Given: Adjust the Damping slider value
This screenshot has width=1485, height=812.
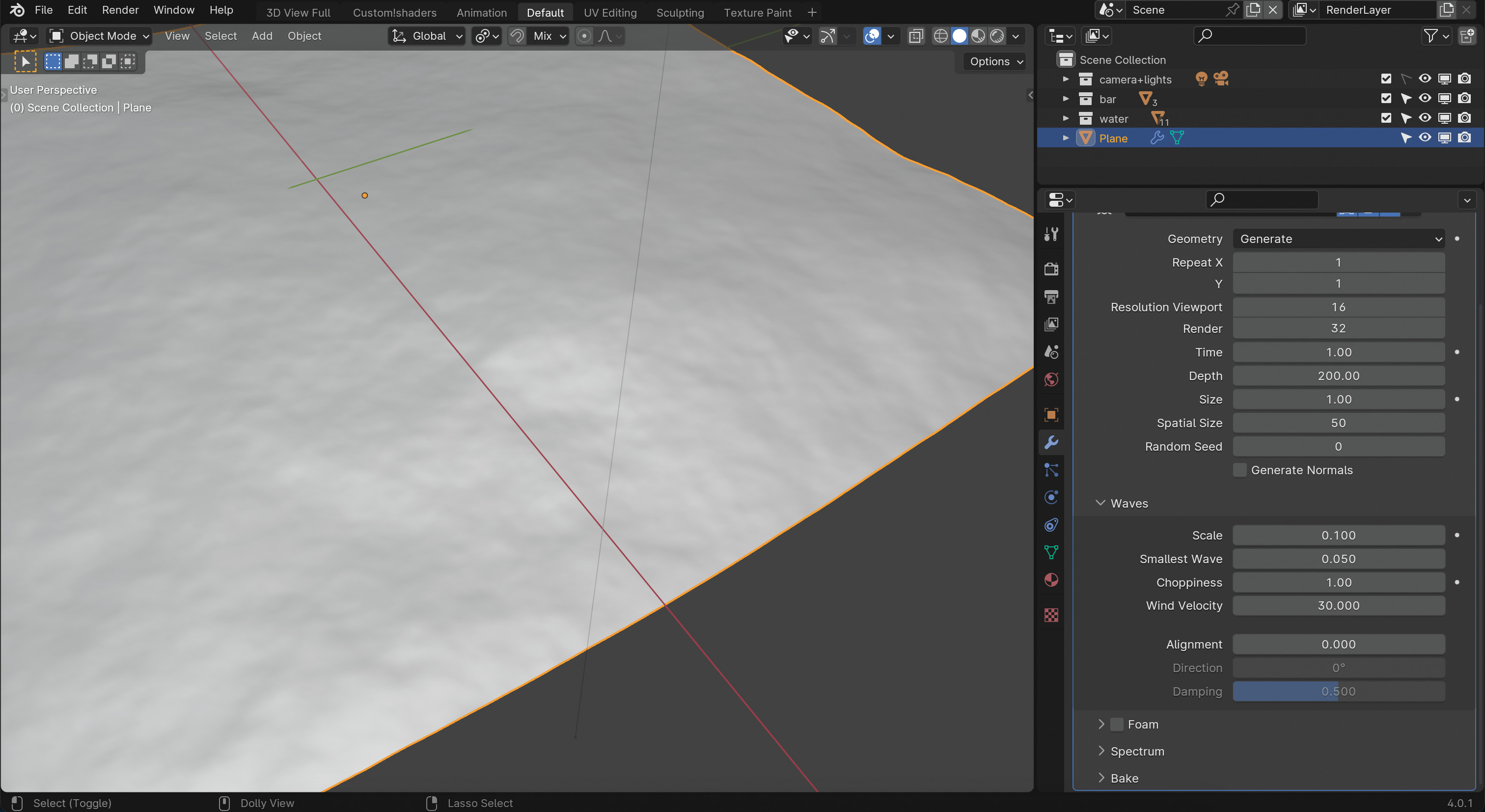Looking at the screenshot, I should pos(1338,691).
